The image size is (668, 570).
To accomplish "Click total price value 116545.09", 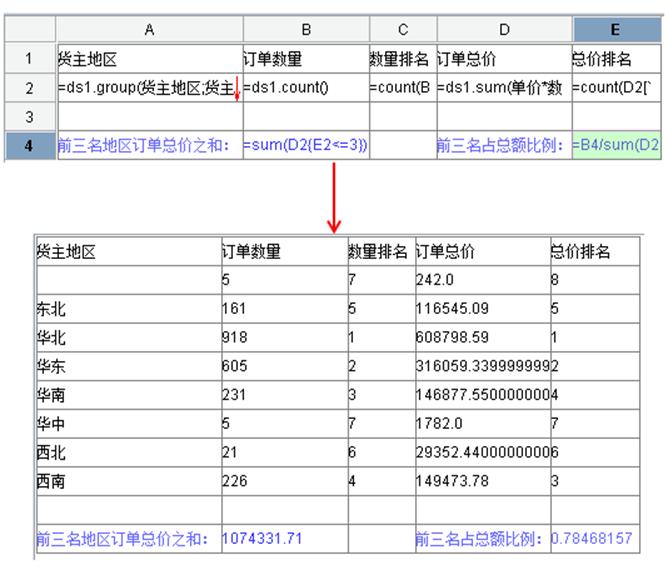I will pos(452,308).
